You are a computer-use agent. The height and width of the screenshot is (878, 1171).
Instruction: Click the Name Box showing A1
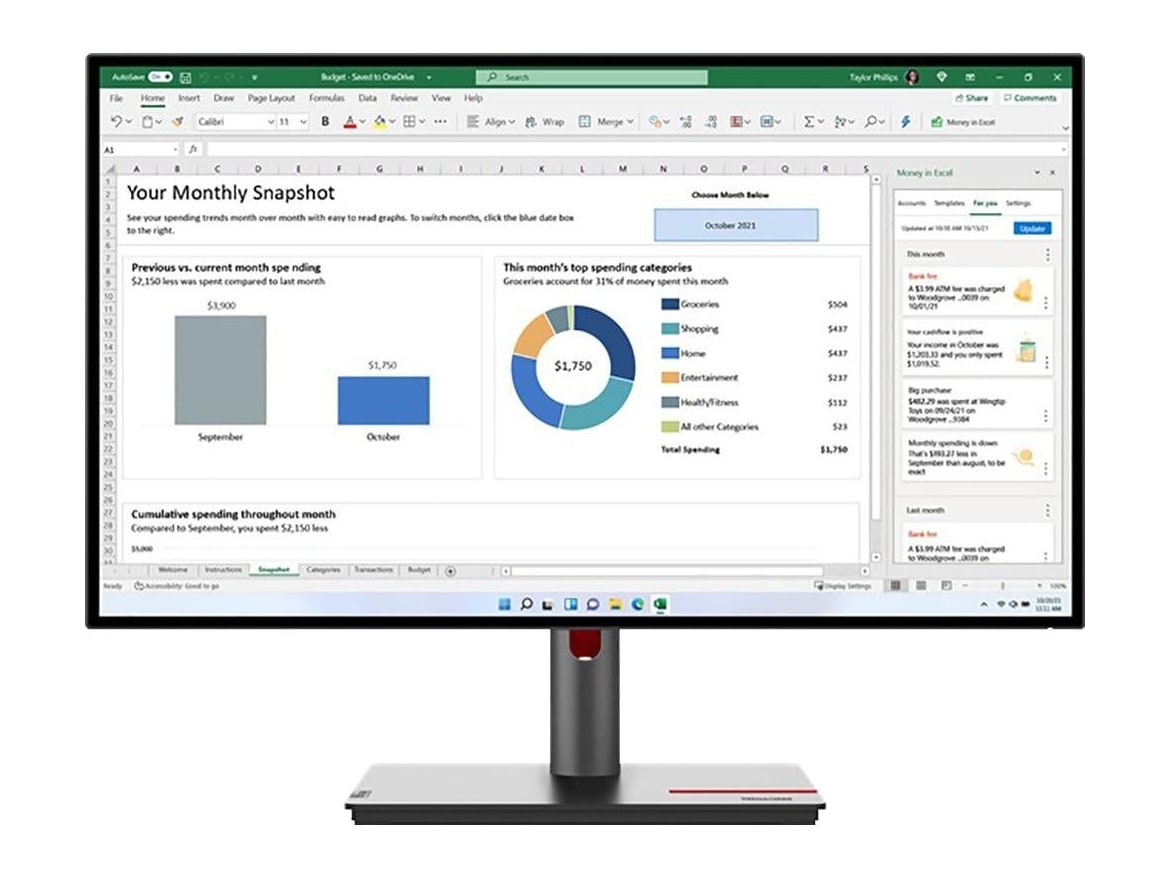tap(140, 149)
